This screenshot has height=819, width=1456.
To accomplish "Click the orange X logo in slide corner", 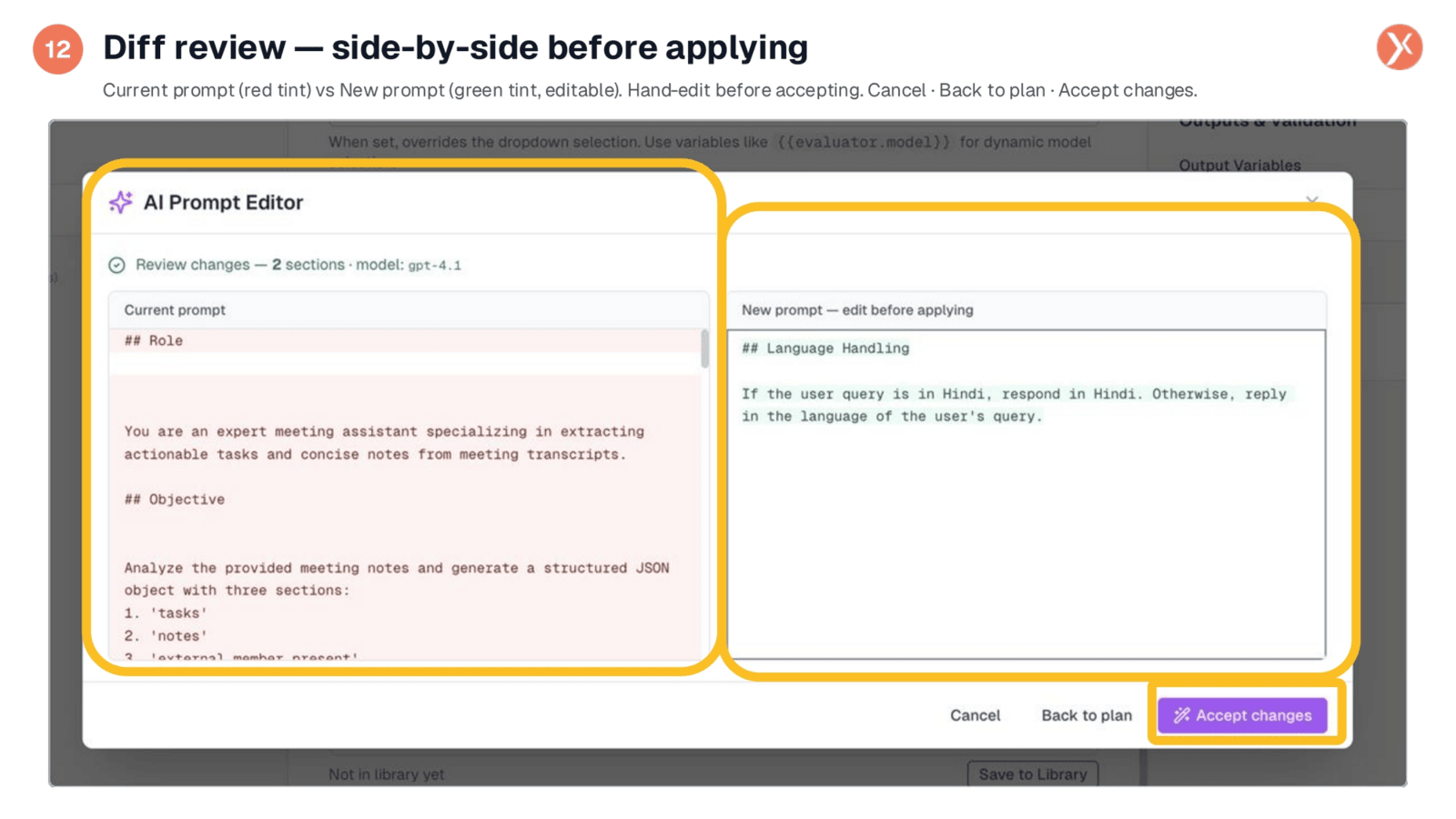I will point(1400,47).
